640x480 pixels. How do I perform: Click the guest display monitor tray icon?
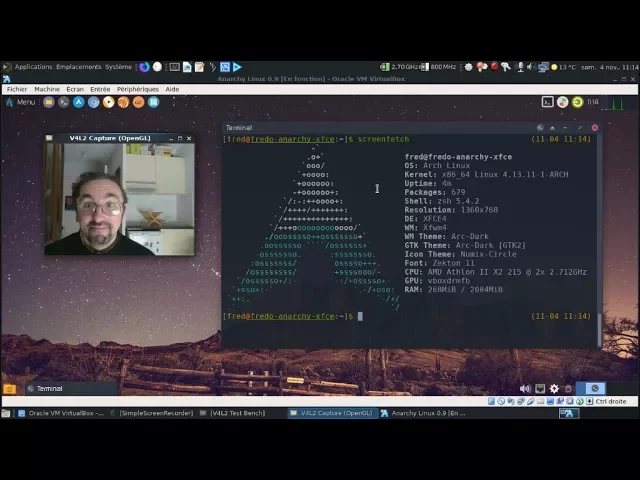pos(540,389)
